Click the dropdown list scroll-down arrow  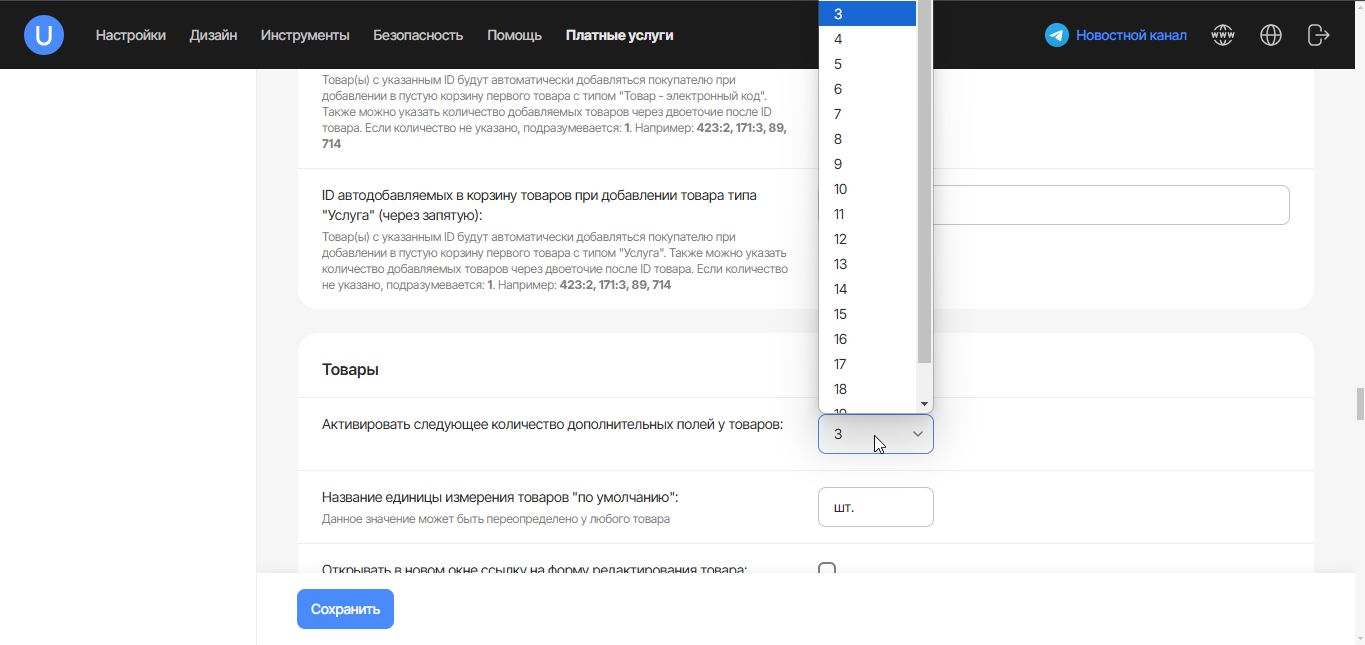(924, 404)
